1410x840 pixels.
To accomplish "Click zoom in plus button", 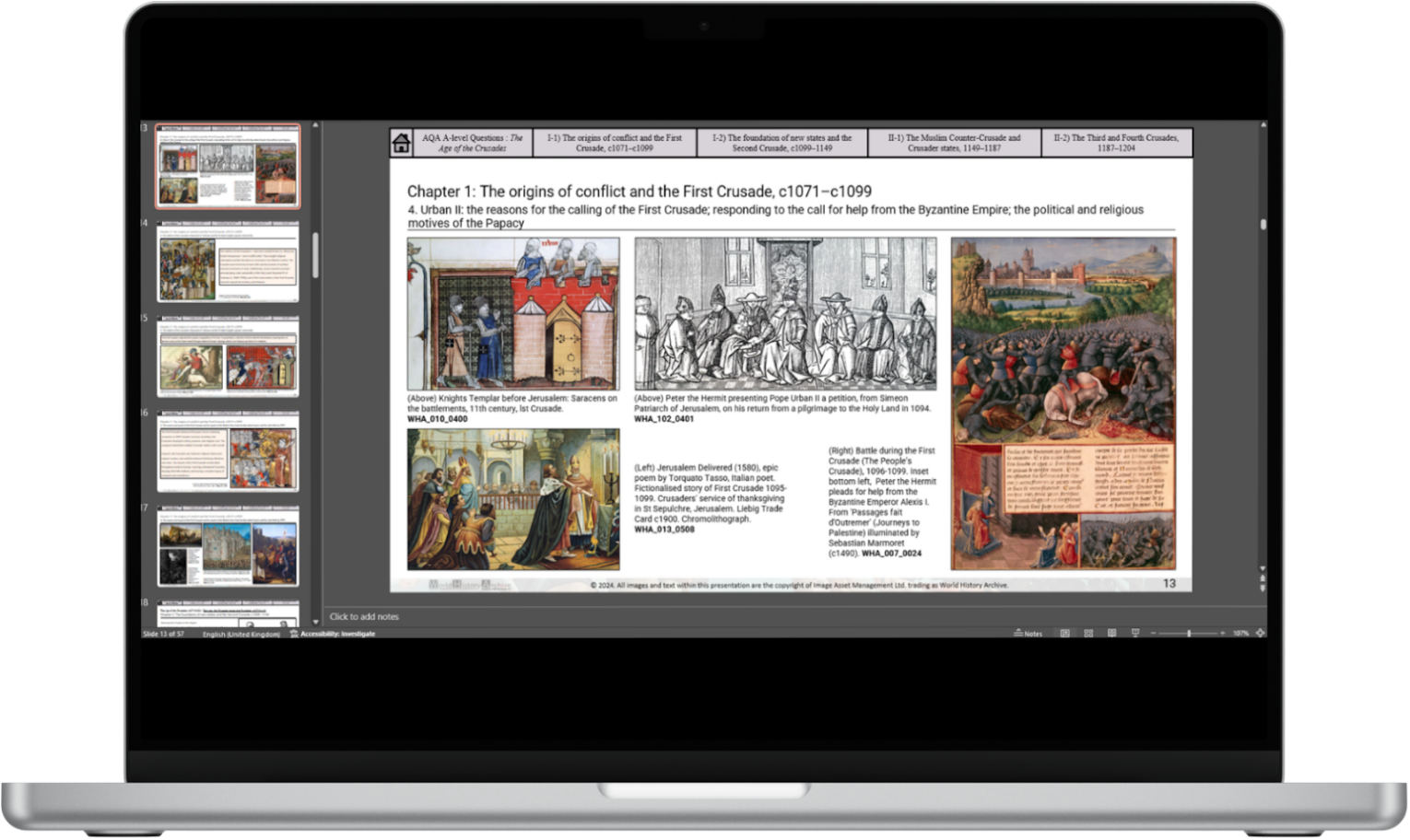I will click(1223, 634).
